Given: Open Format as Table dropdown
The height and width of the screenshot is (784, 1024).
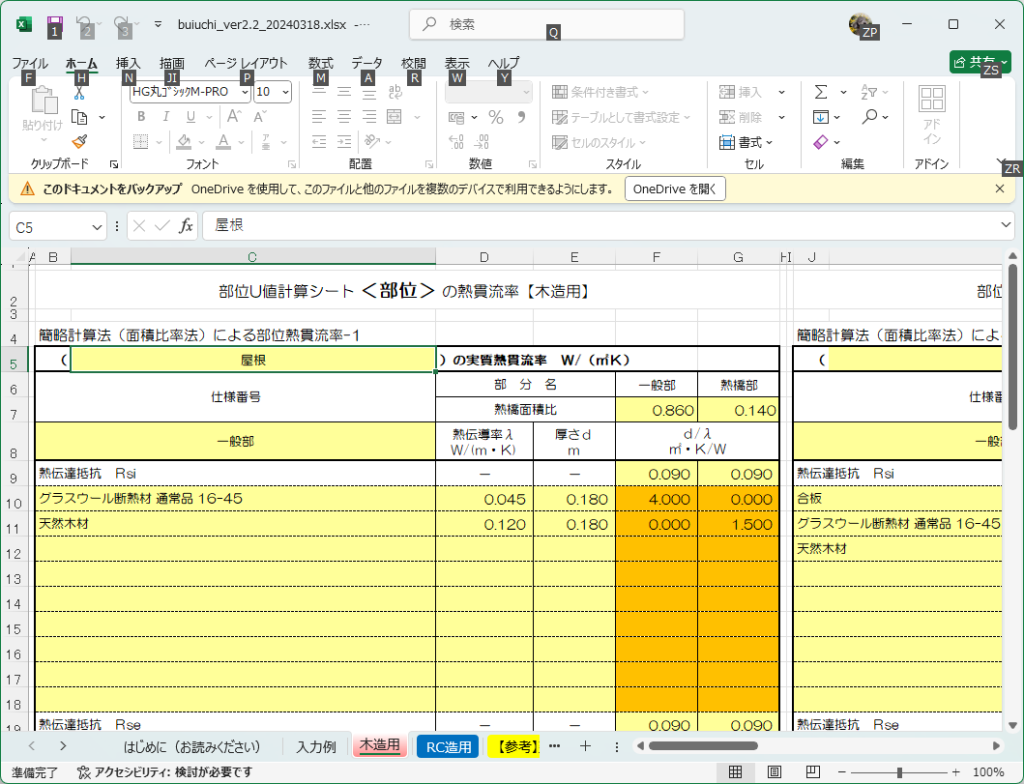Looking at the screenshot, I should pos(621,117).
